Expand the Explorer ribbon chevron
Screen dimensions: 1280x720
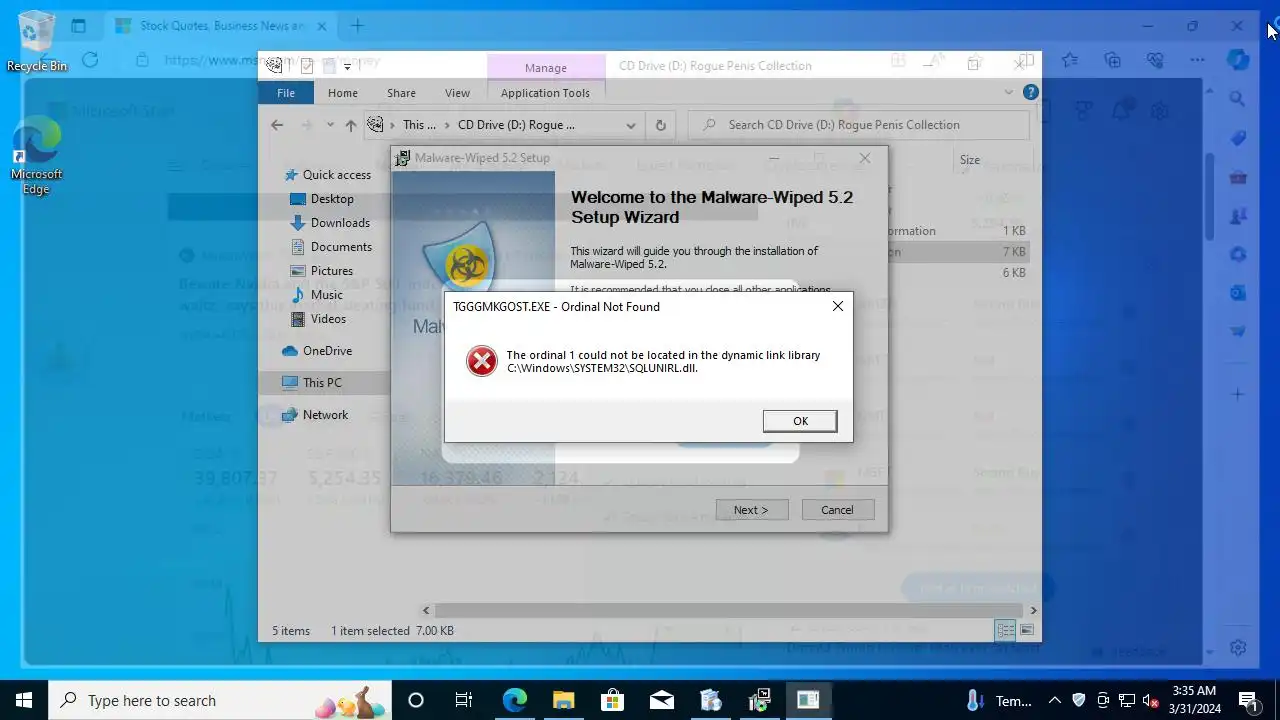(1009, 92)
